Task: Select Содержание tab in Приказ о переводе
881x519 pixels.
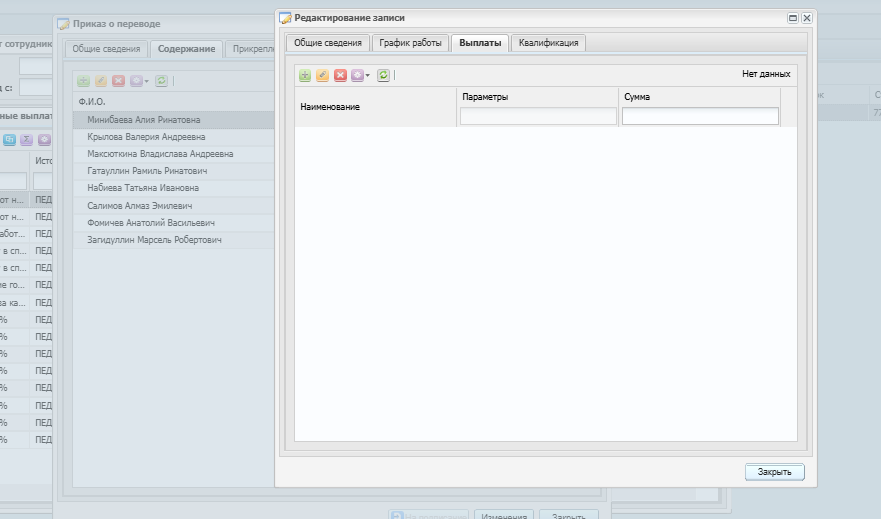Action: pyautogui.click(x=187, y=49)
